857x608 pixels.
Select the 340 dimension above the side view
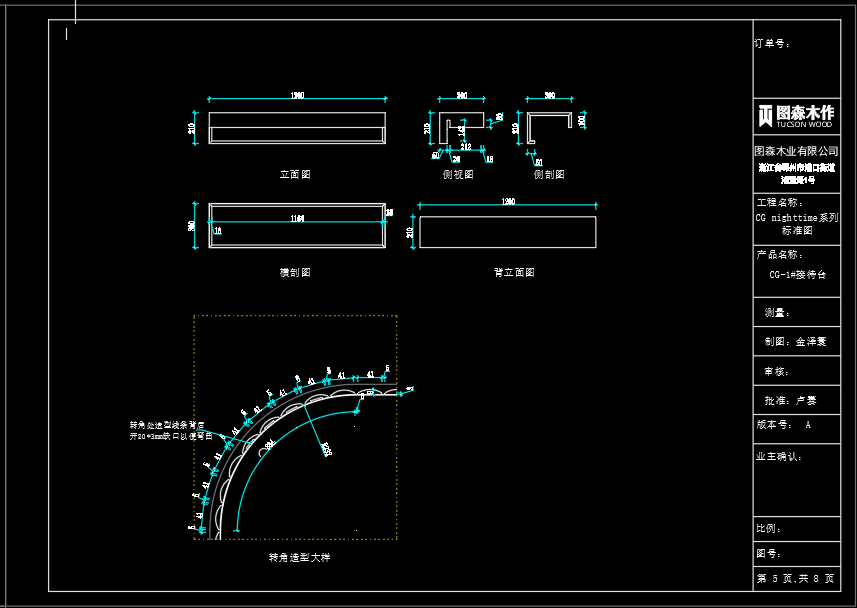click(x=462, y=96)
